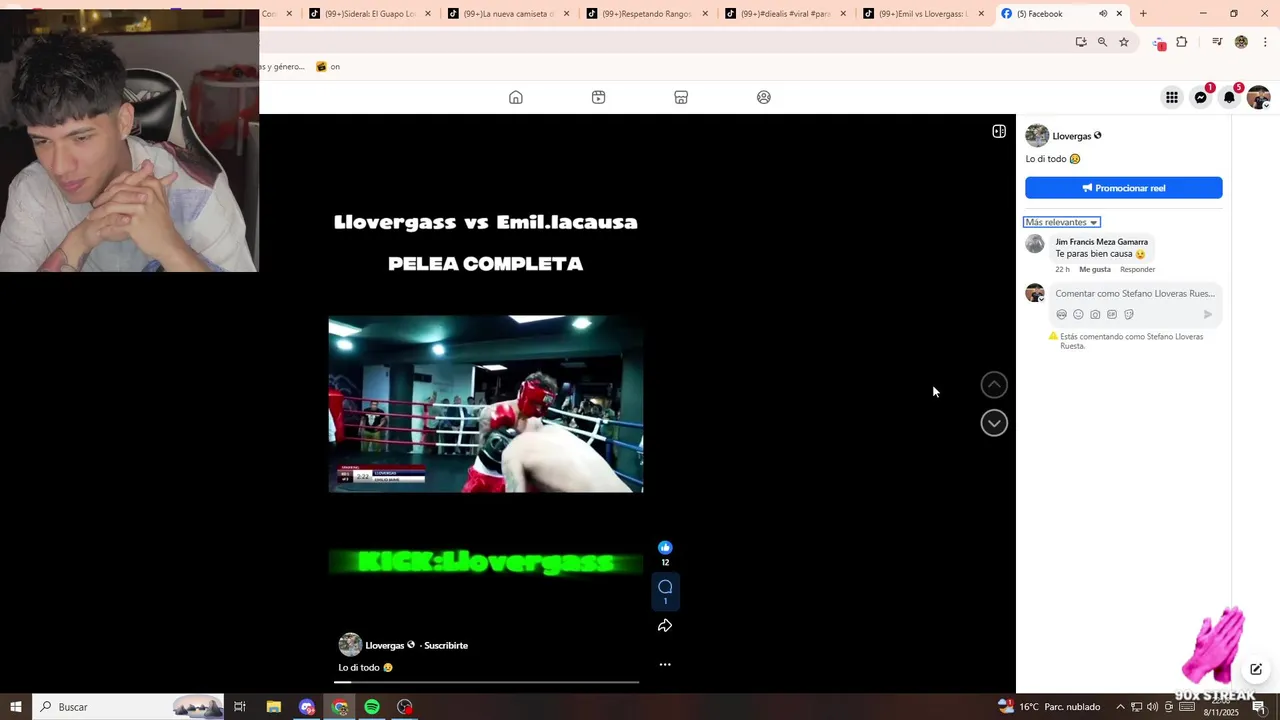Open new message compose icon
Screen dimensions: 1280x720
1256,669
